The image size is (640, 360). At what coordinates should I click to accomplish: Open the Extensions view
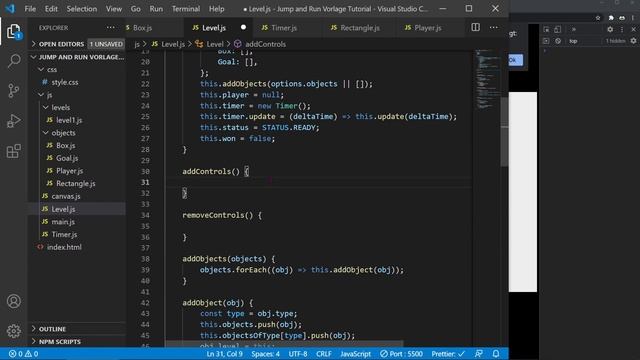pos(13,151)
